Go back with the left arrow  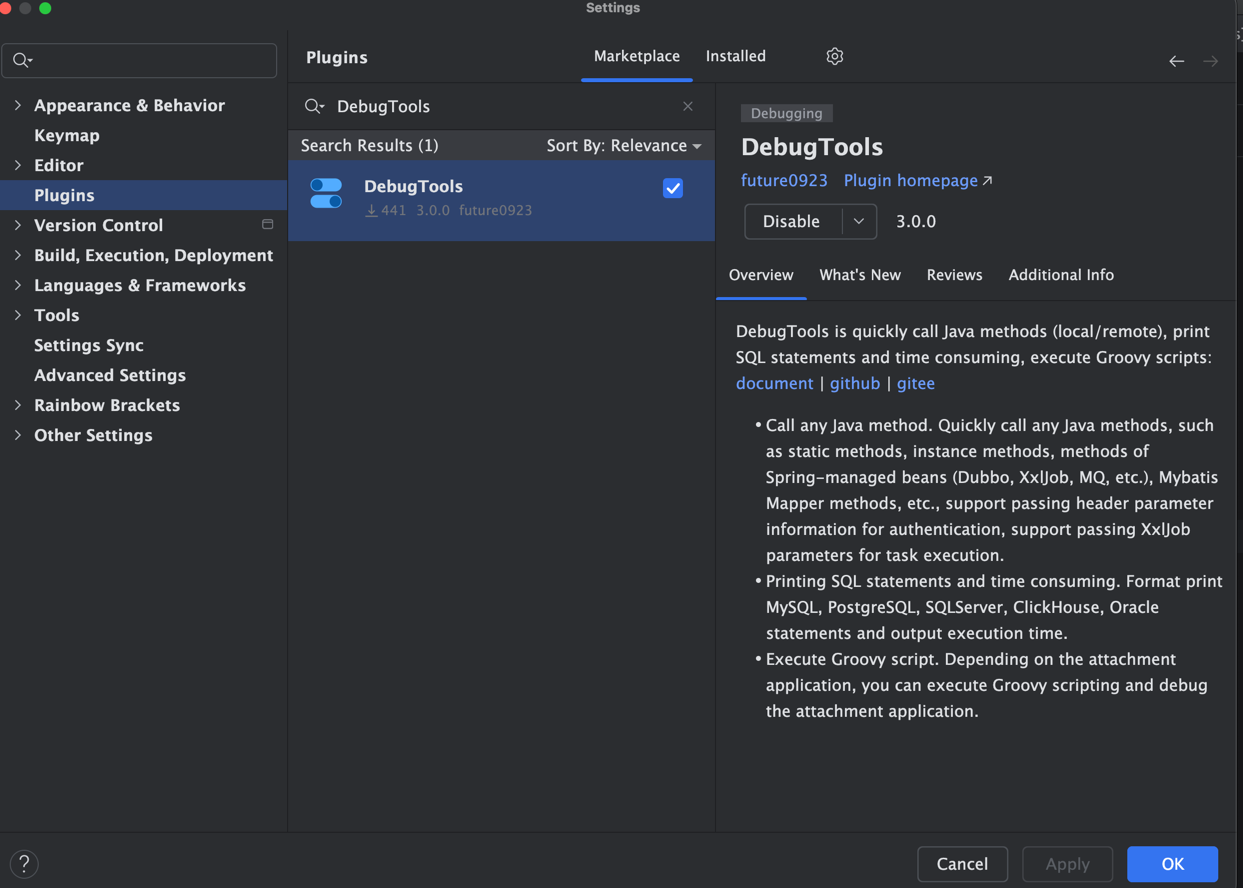point(1177,61)
